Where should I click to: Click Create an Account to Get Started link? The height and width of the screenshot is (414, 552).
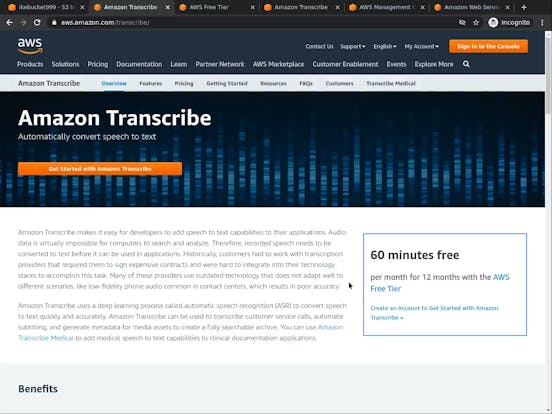(x=434, y=313)
